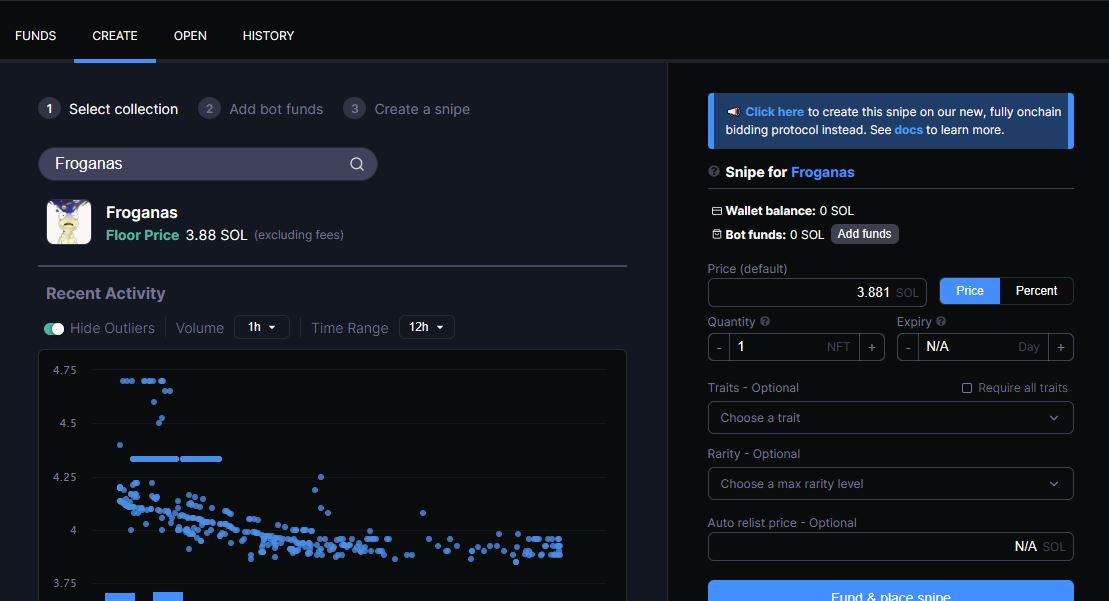Open the help tooltip beside Expiry
Screen dimensions: 1109x601
[x=939, y=321]
